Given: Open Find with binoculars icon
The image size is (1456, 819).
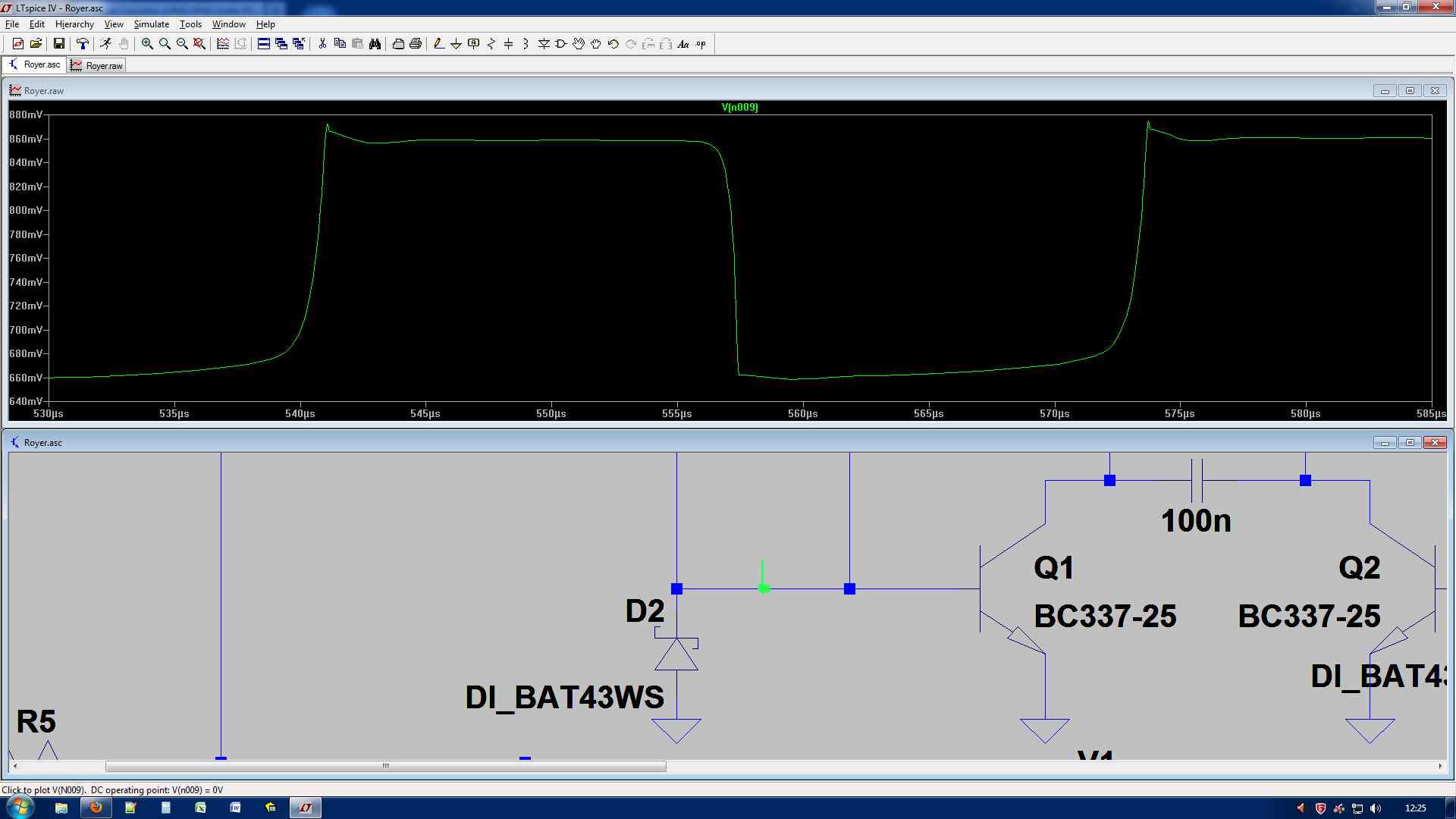Looking at the screenshot, I should pos(375,44).
